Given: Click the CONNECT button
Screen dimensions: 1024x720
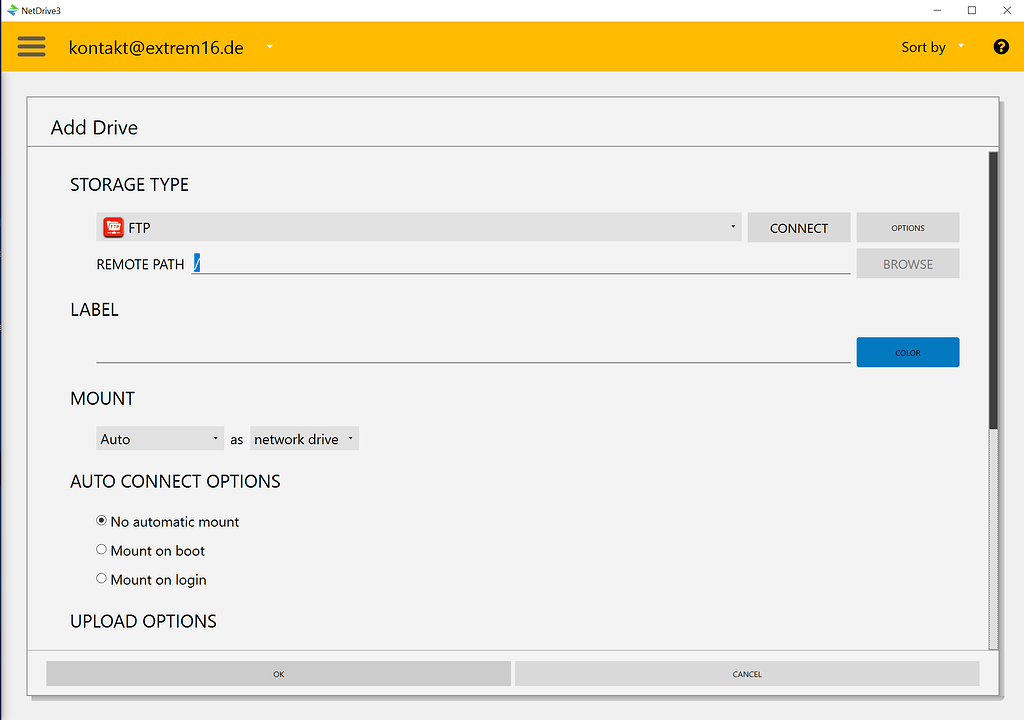Looking at the screenshot, I should tap(798, 227).
